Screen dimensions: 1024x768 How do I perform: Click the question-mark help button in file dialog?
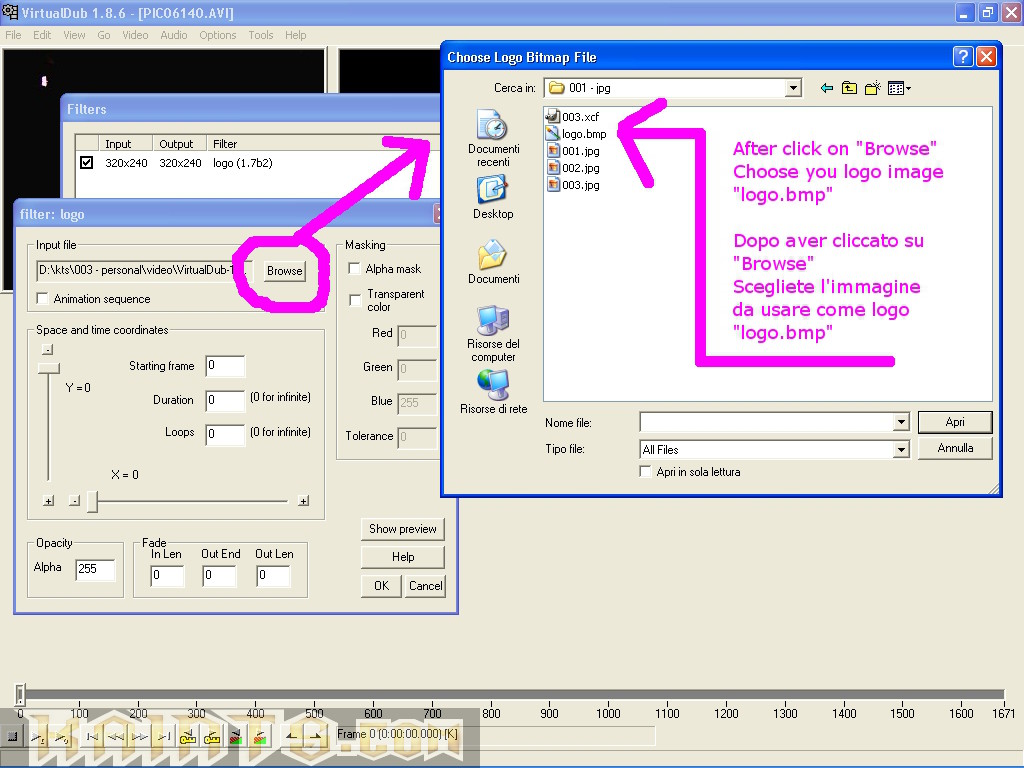[963, 57]
